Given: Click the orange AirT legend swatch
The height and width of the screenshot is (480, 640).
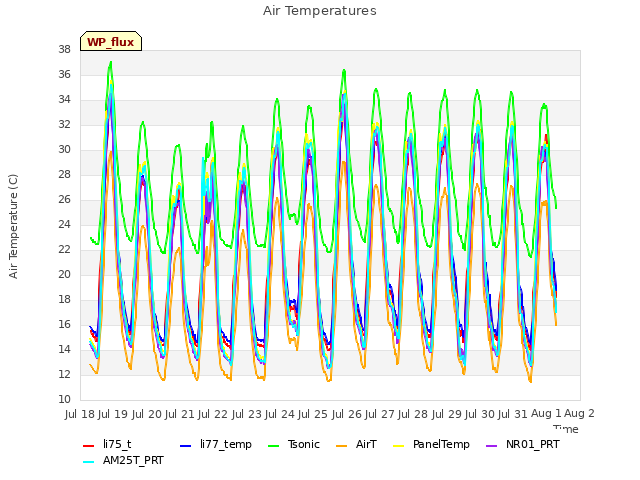Looking at the screenshot, I should 341,446.
